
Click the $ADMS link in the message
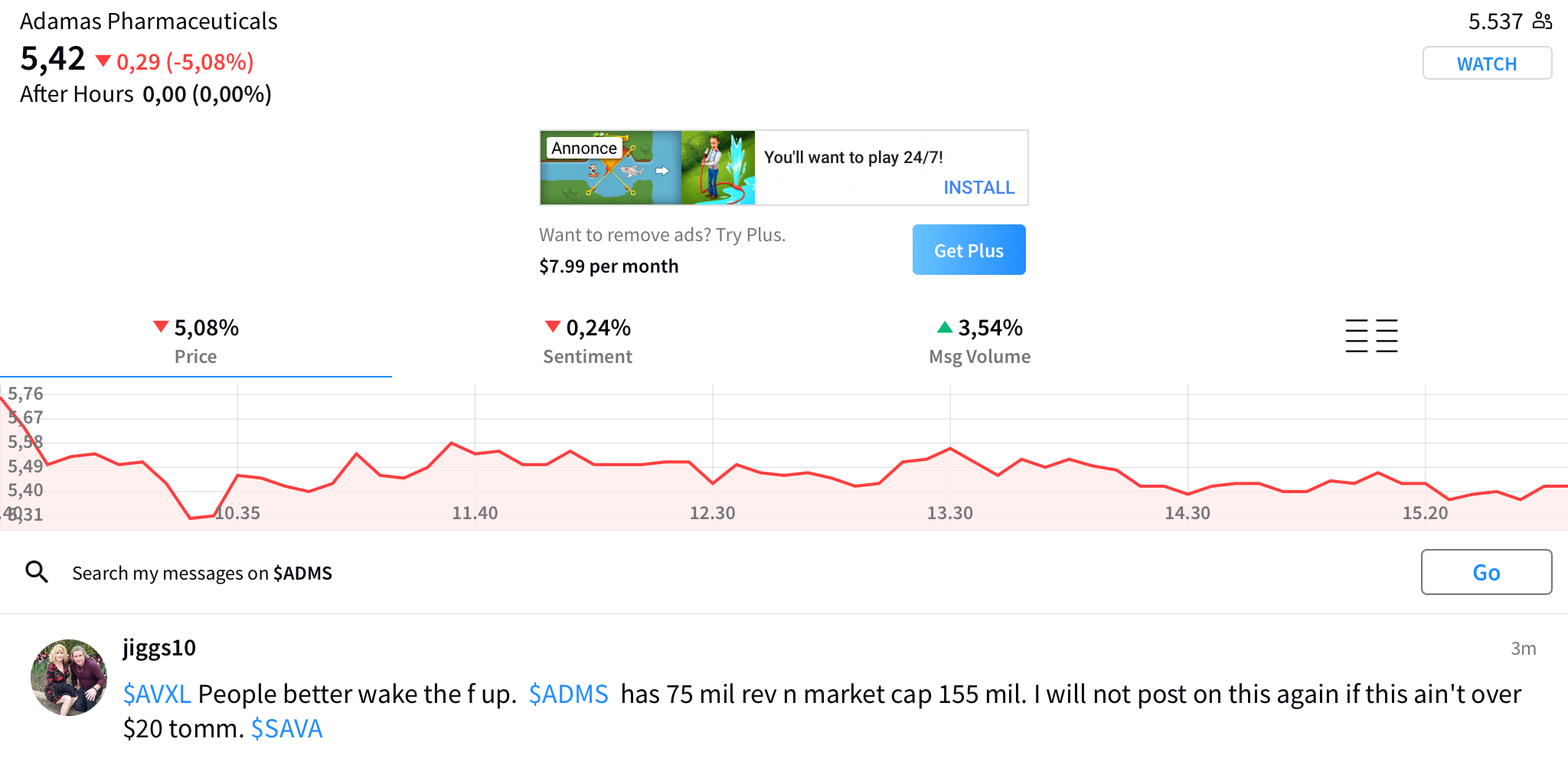569,694
